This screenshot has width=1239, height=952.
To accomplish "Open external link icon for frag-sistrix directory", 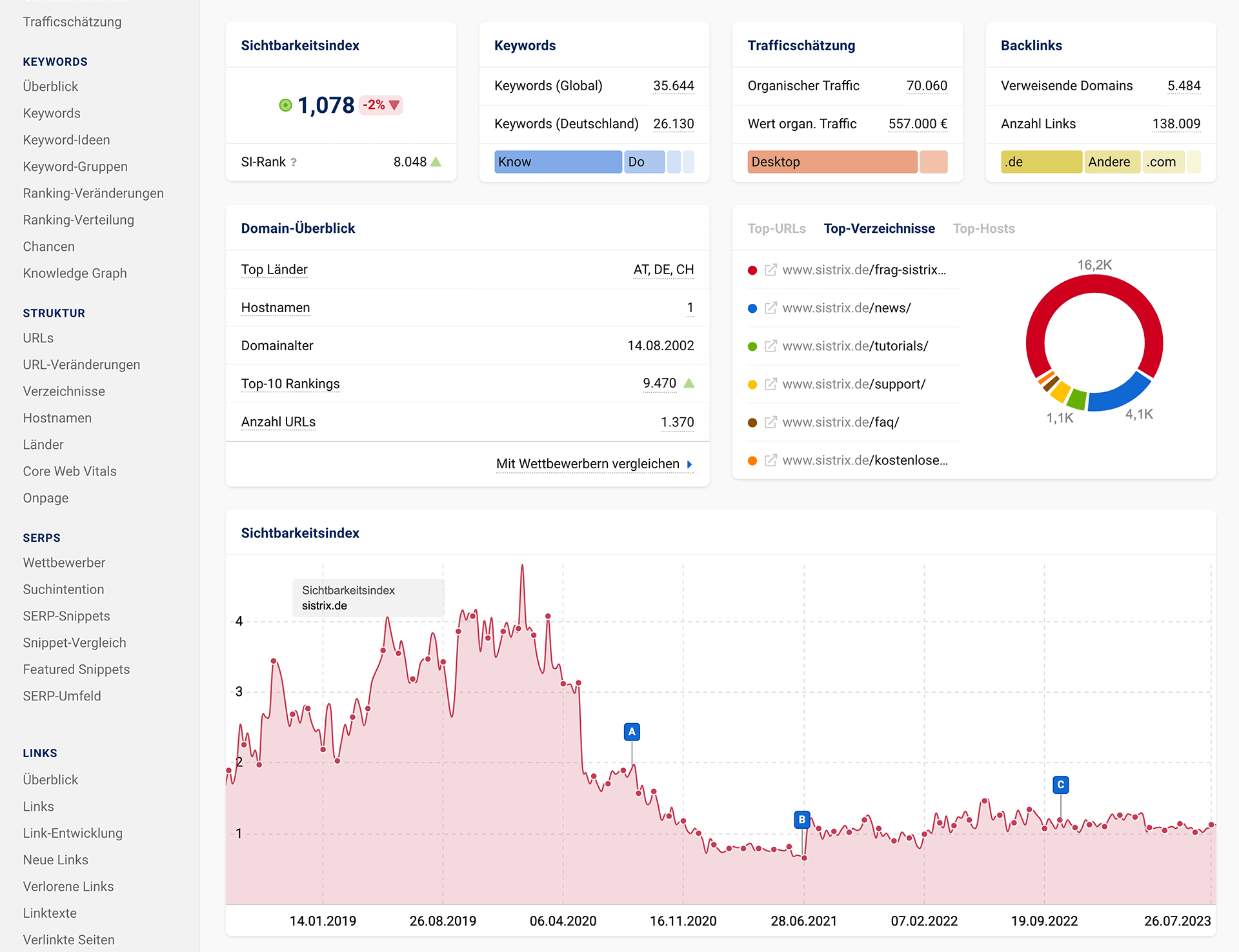I will point(771,270).
